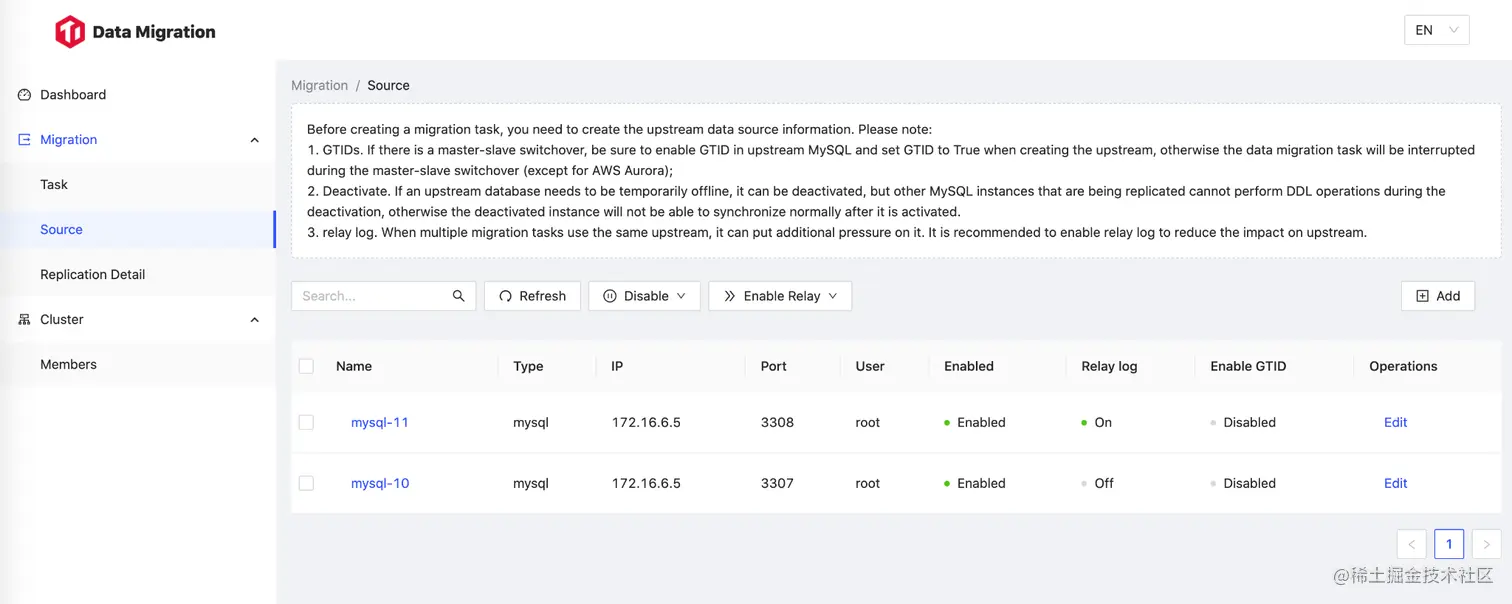Focus the Search input field
The image size is (1512, 604).
click(x=372, y=296)
